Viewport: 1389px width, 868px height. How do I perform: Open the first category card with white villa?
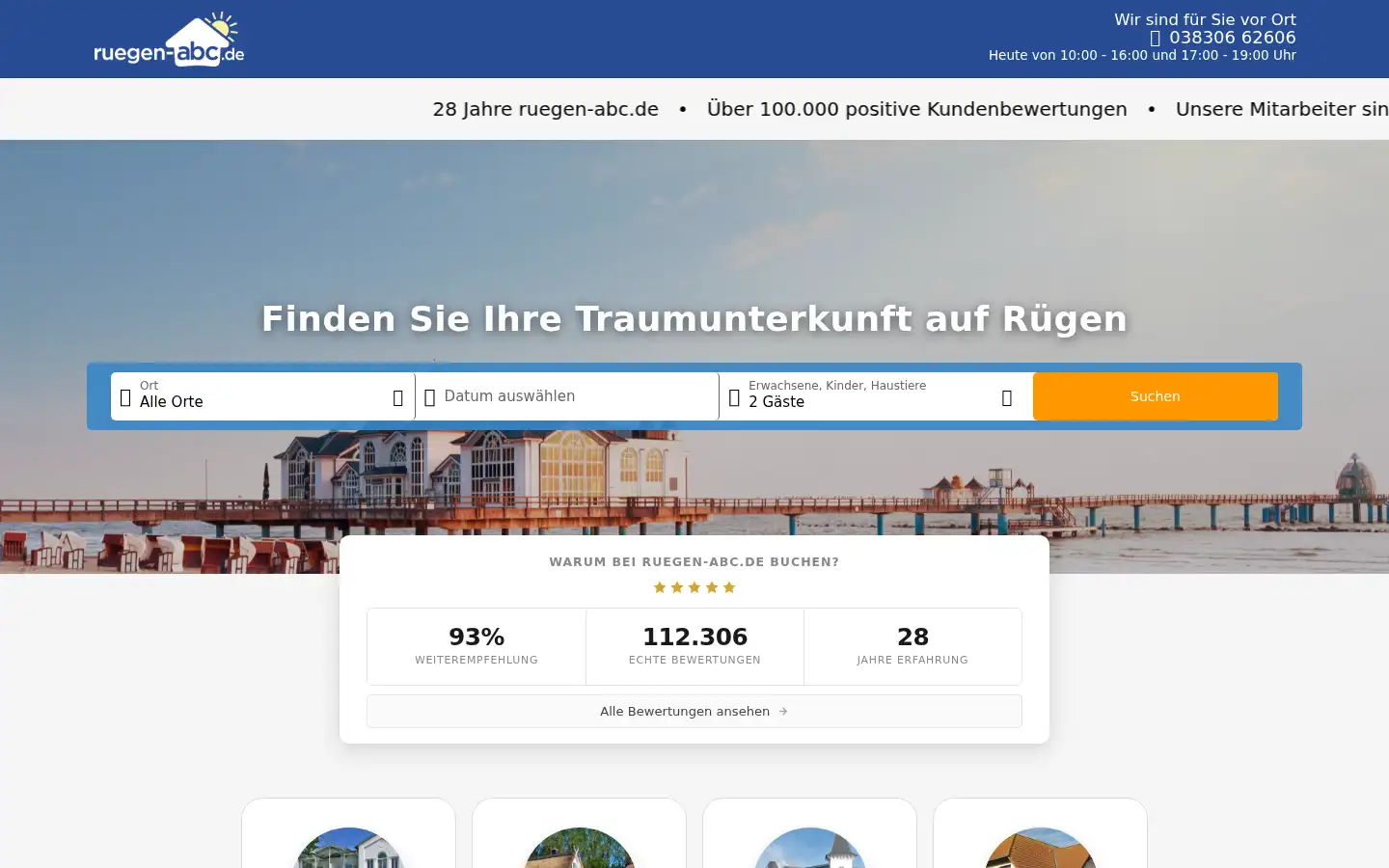tap(348, 833)
